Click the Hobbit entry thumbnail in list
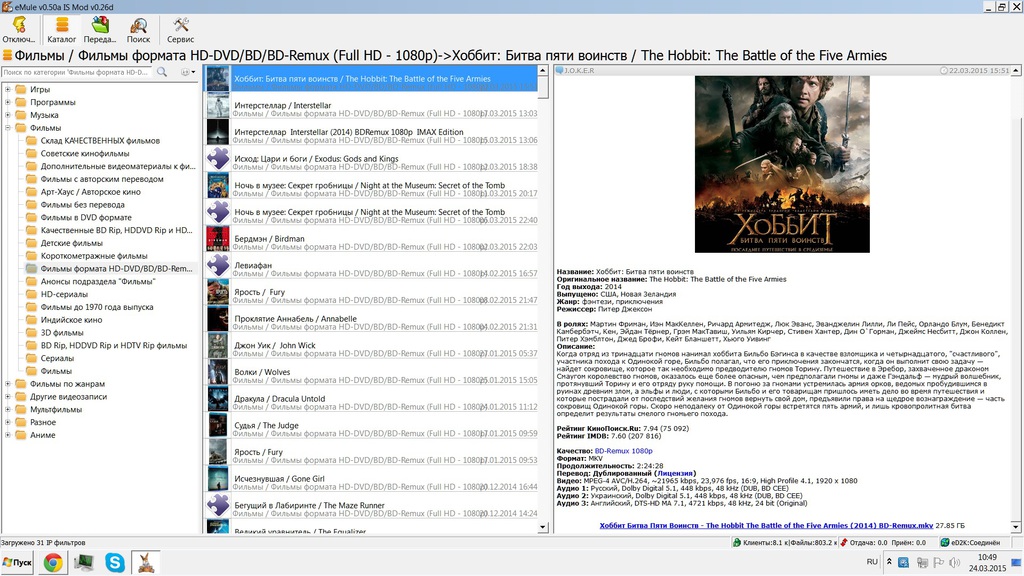Viewport: 1024px width, 576px height. tap(217, 78)
